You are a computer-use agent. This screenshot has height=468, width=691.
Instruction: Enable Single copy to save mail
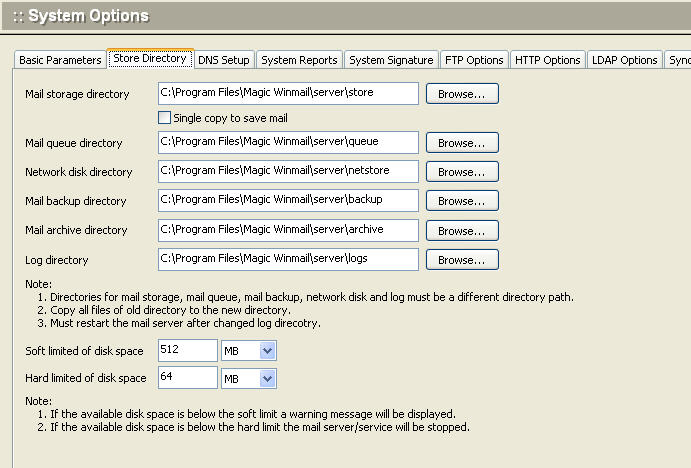point(165,118)
